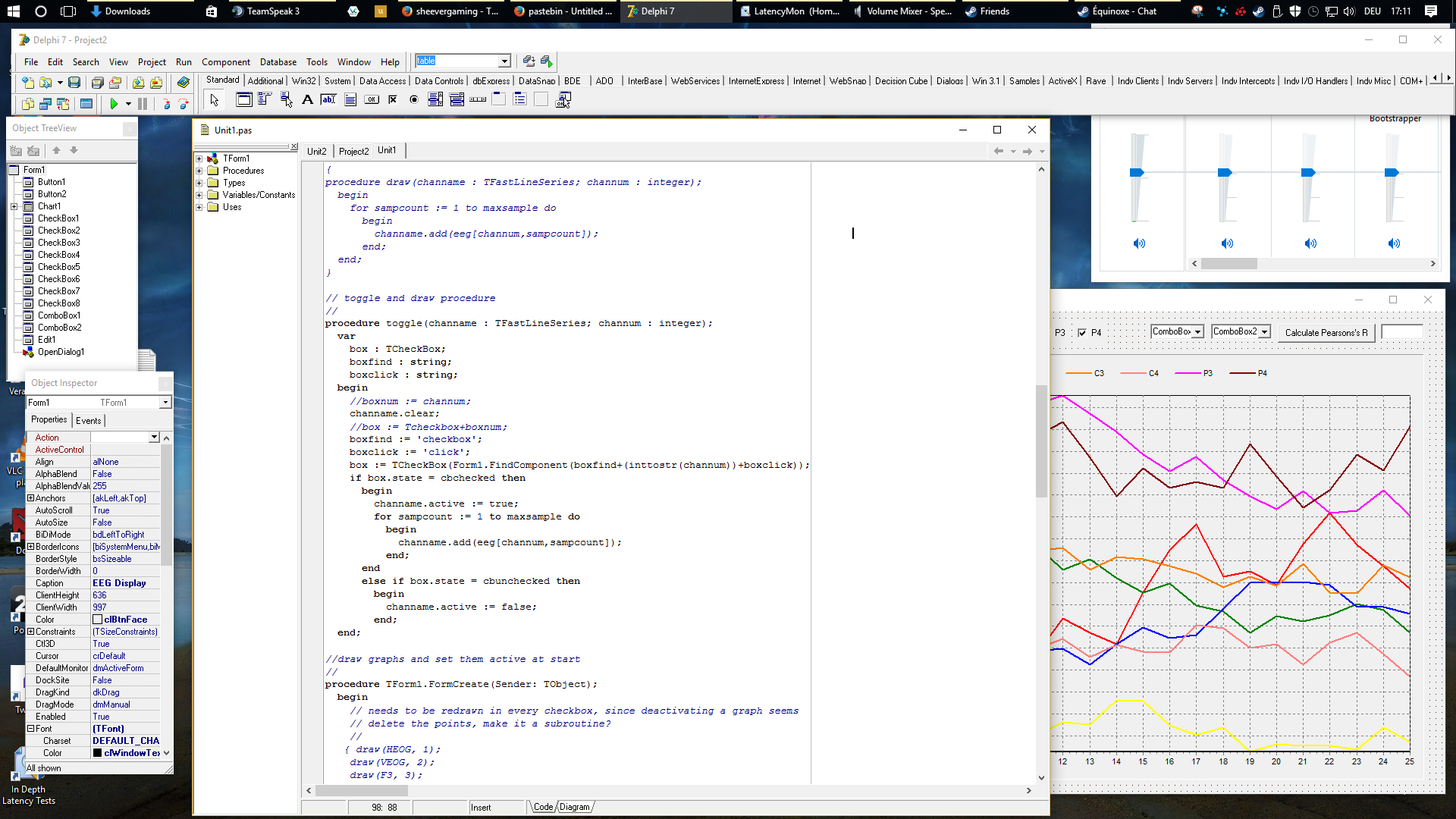Select the OK Button component in palette
The width and height of the screenshot is (1456, 819).
click(372, 99)
